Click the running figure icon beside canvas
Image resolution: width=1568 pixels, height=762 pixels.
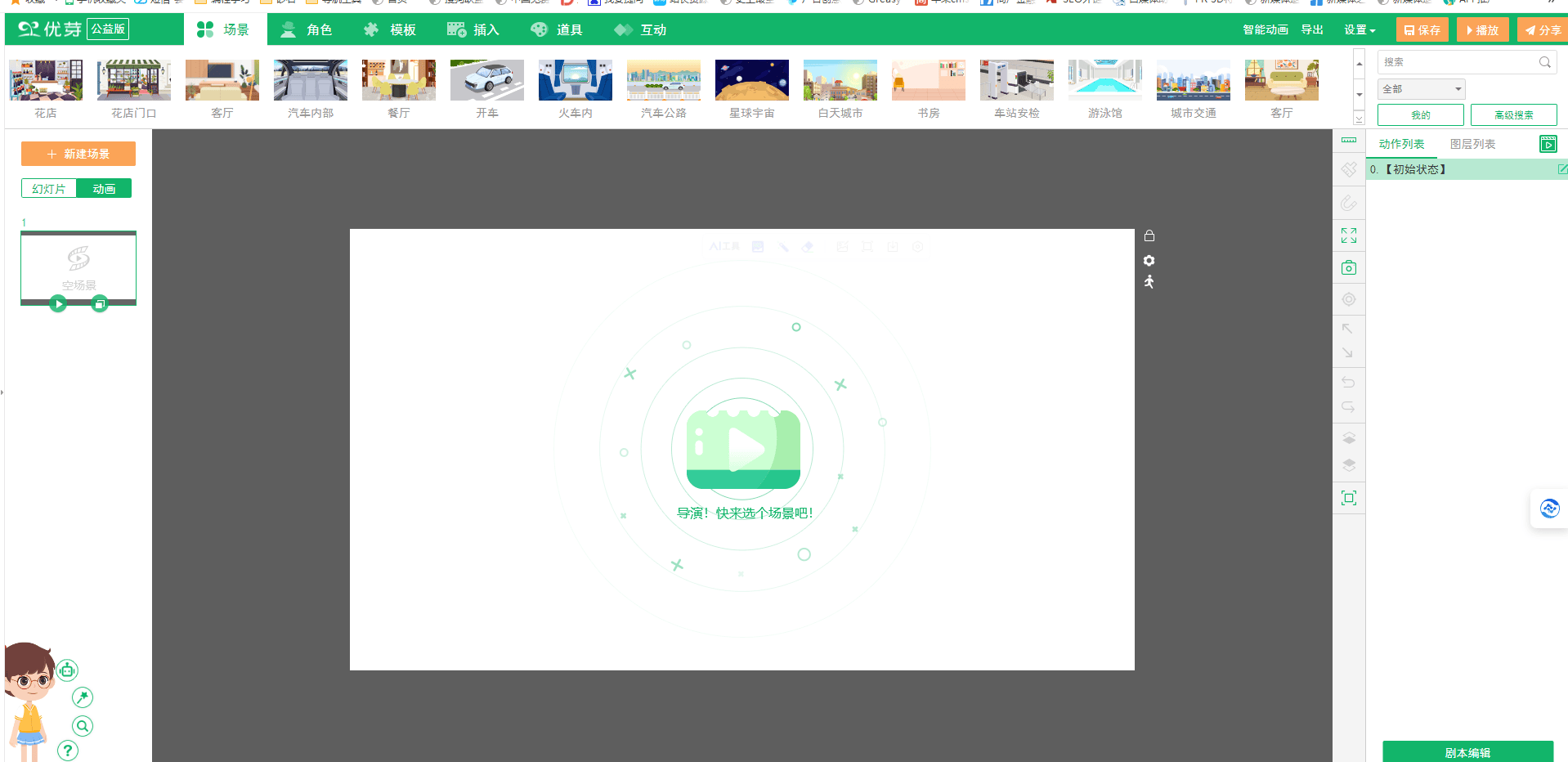coord(1149,282)
